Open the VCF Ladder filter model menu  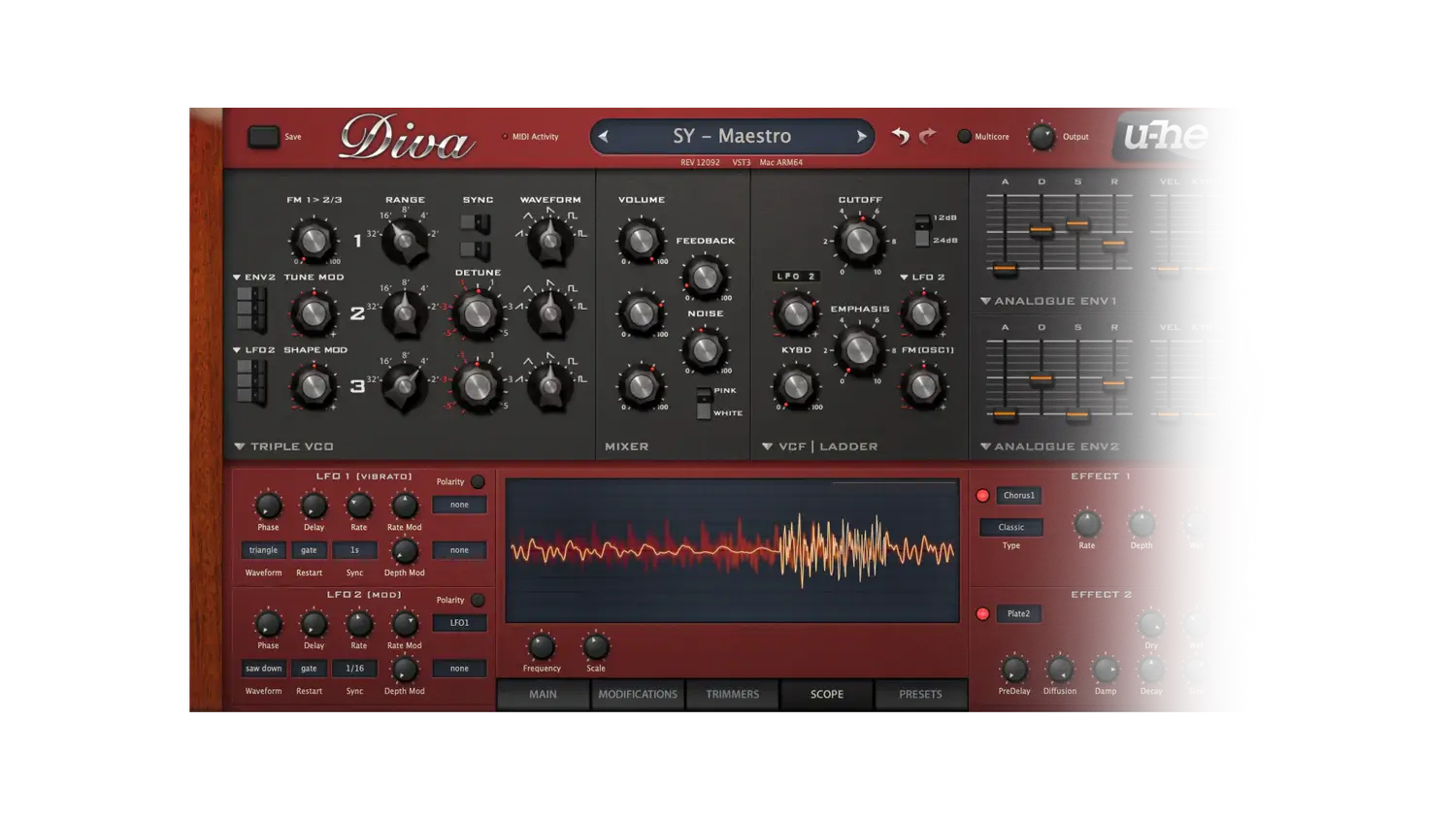[820, 446]
